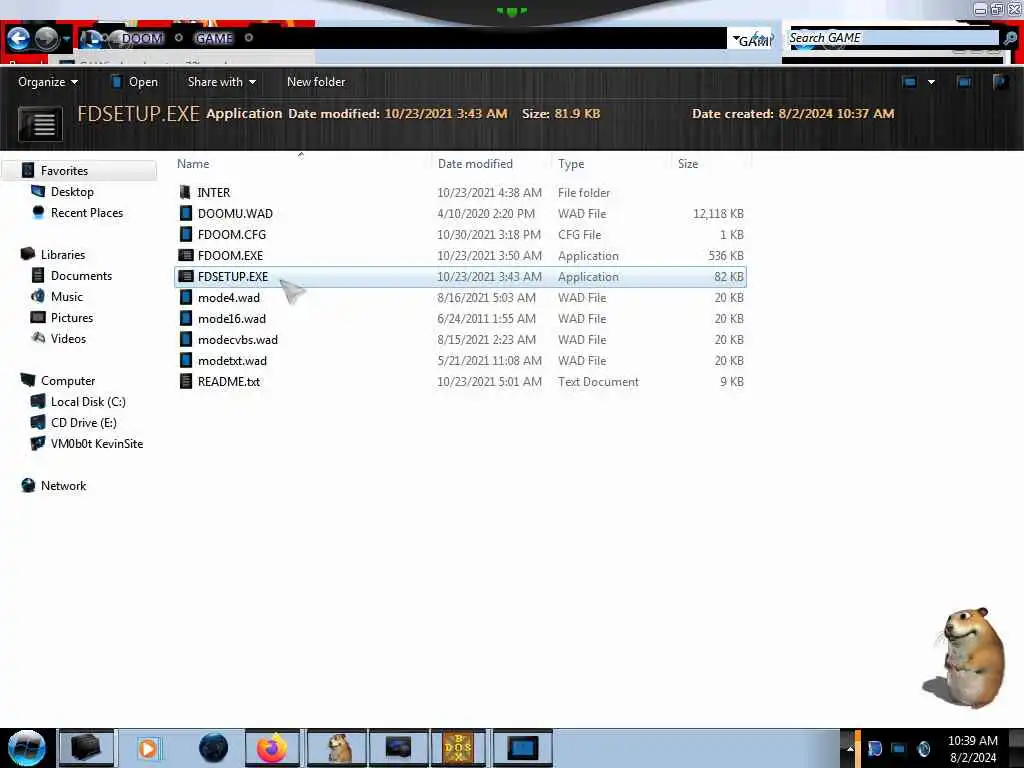Click the 6/24/2011 1:55 AM date cell
The height and width of the screenshot is (768, 1024).
coord(487,319)
